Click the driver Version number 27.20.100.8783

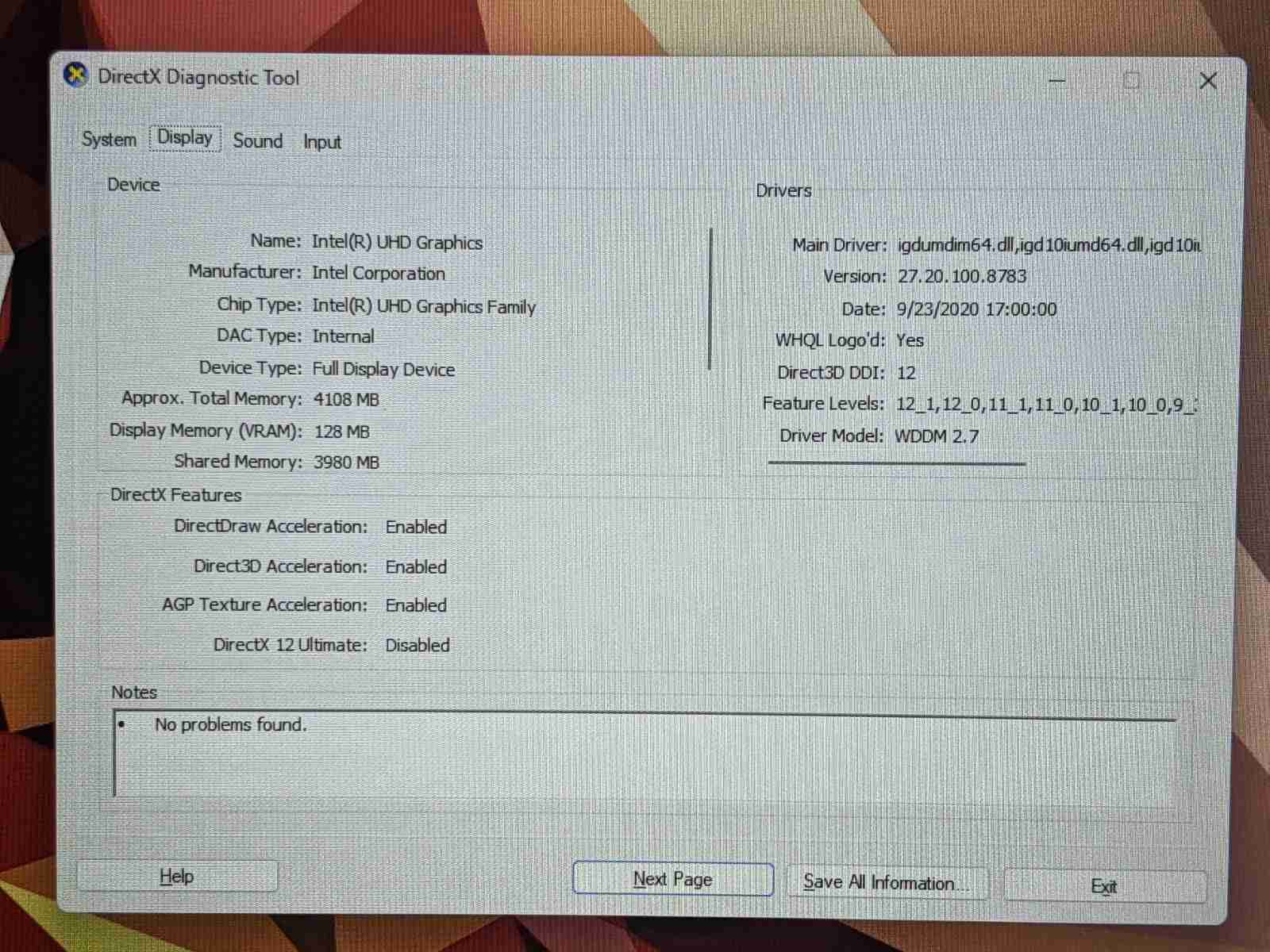[x=962, y=276]
